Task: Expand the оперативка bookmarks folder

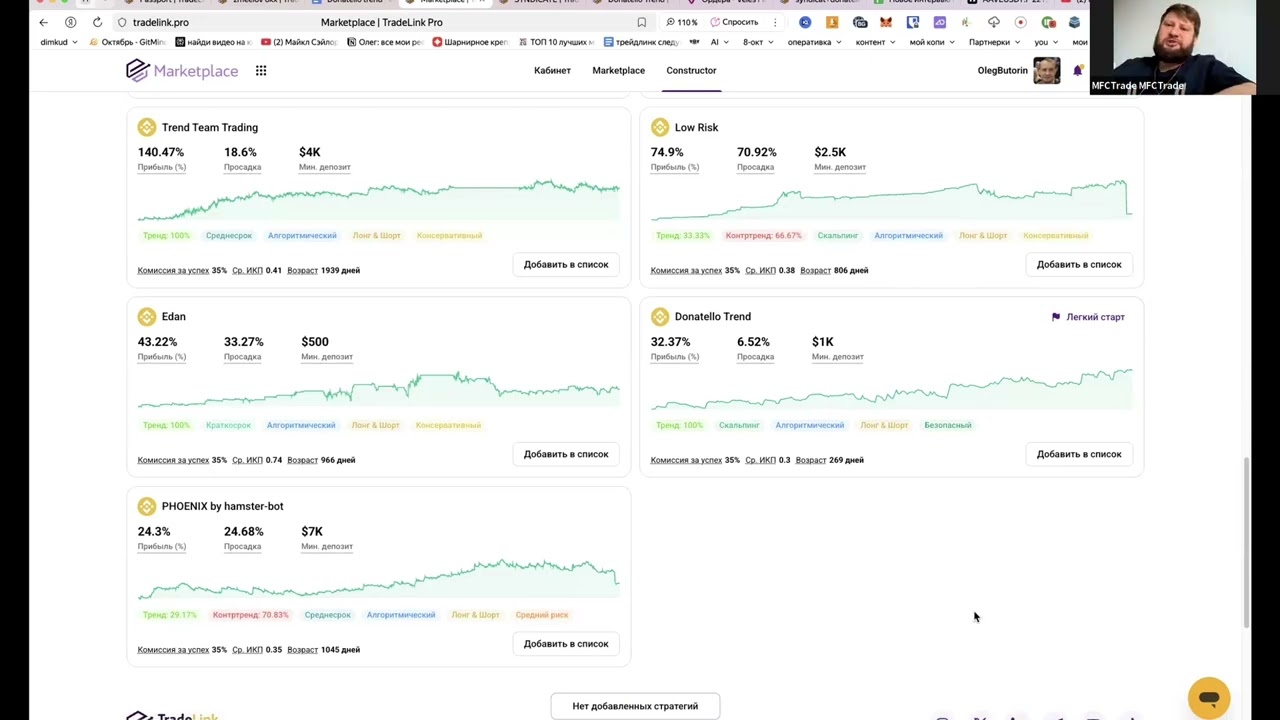Action: tap(814, 42)
